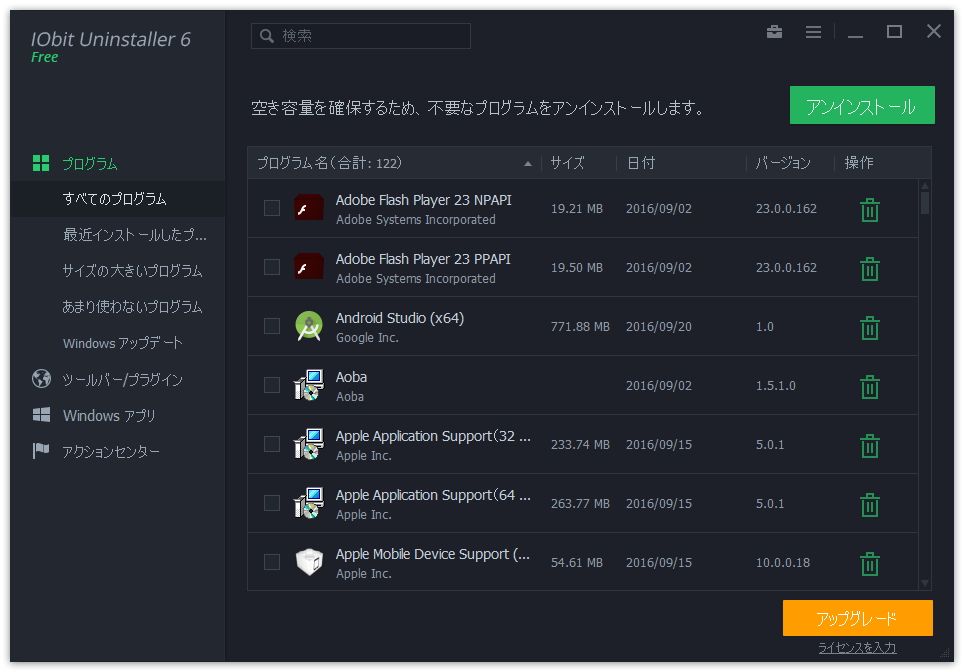Click the Android Studio app icon
This screenshot has height=672, width=964.
click(x=309, y=326)
